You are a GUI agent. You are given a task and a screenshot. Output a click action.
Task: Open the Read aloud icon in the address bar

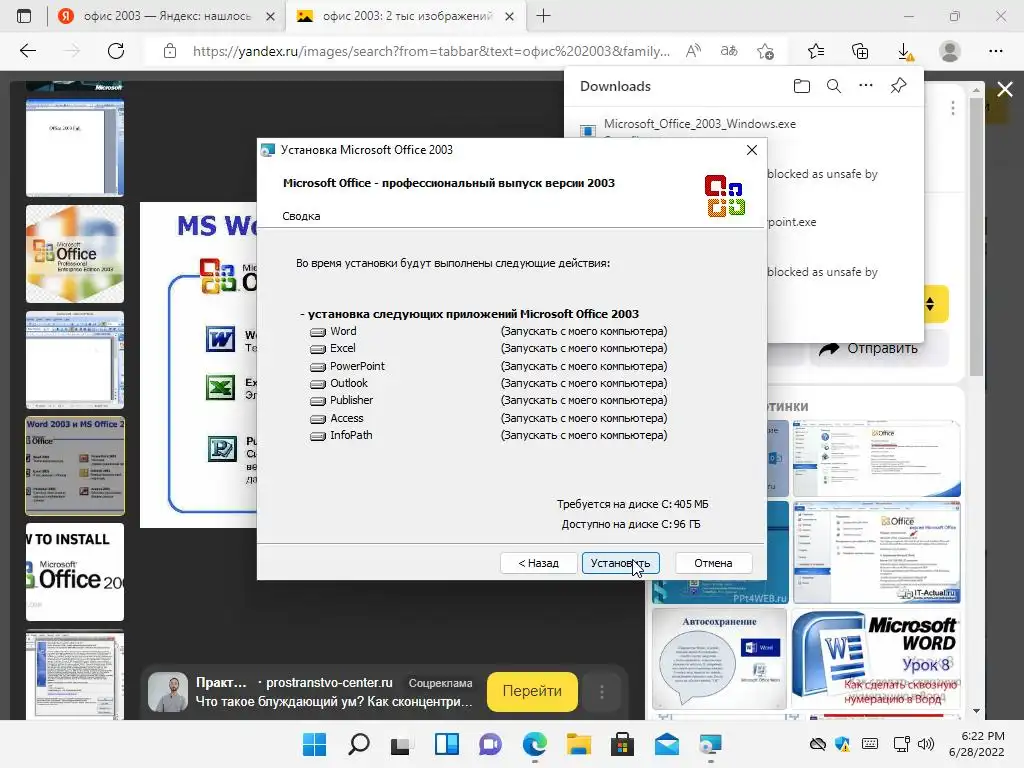(693, 51)
